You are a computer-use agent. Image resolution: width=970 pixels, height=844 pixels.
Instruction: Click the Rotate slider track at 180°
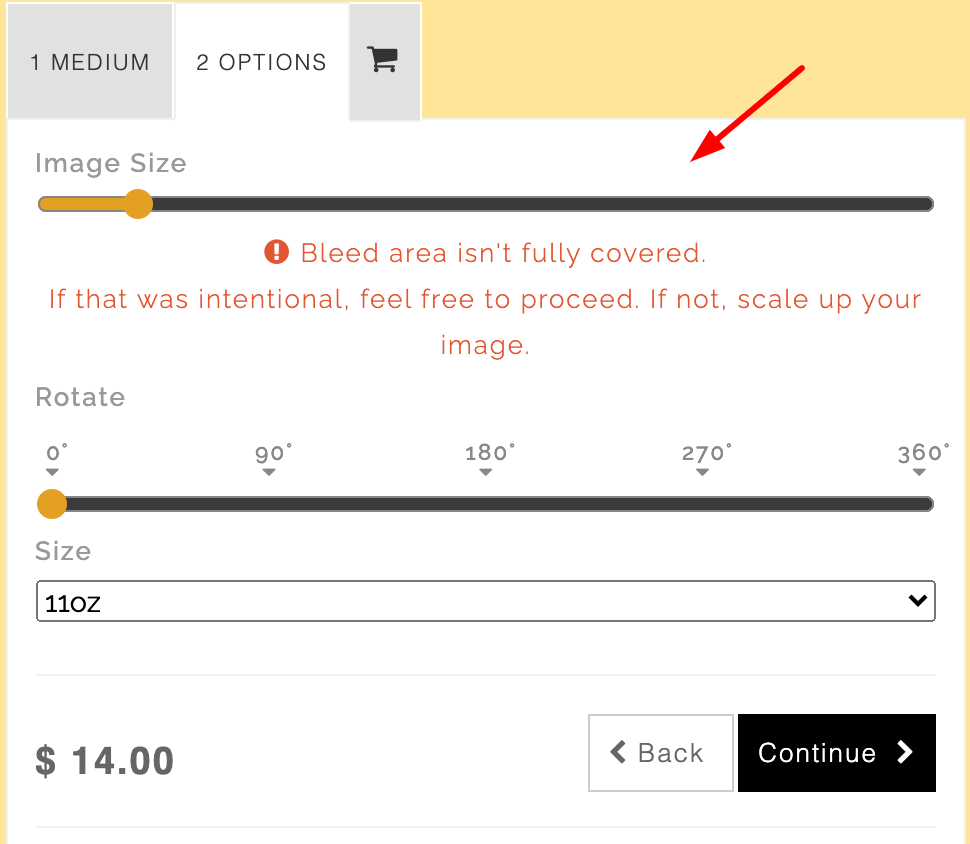pos(486,504)
